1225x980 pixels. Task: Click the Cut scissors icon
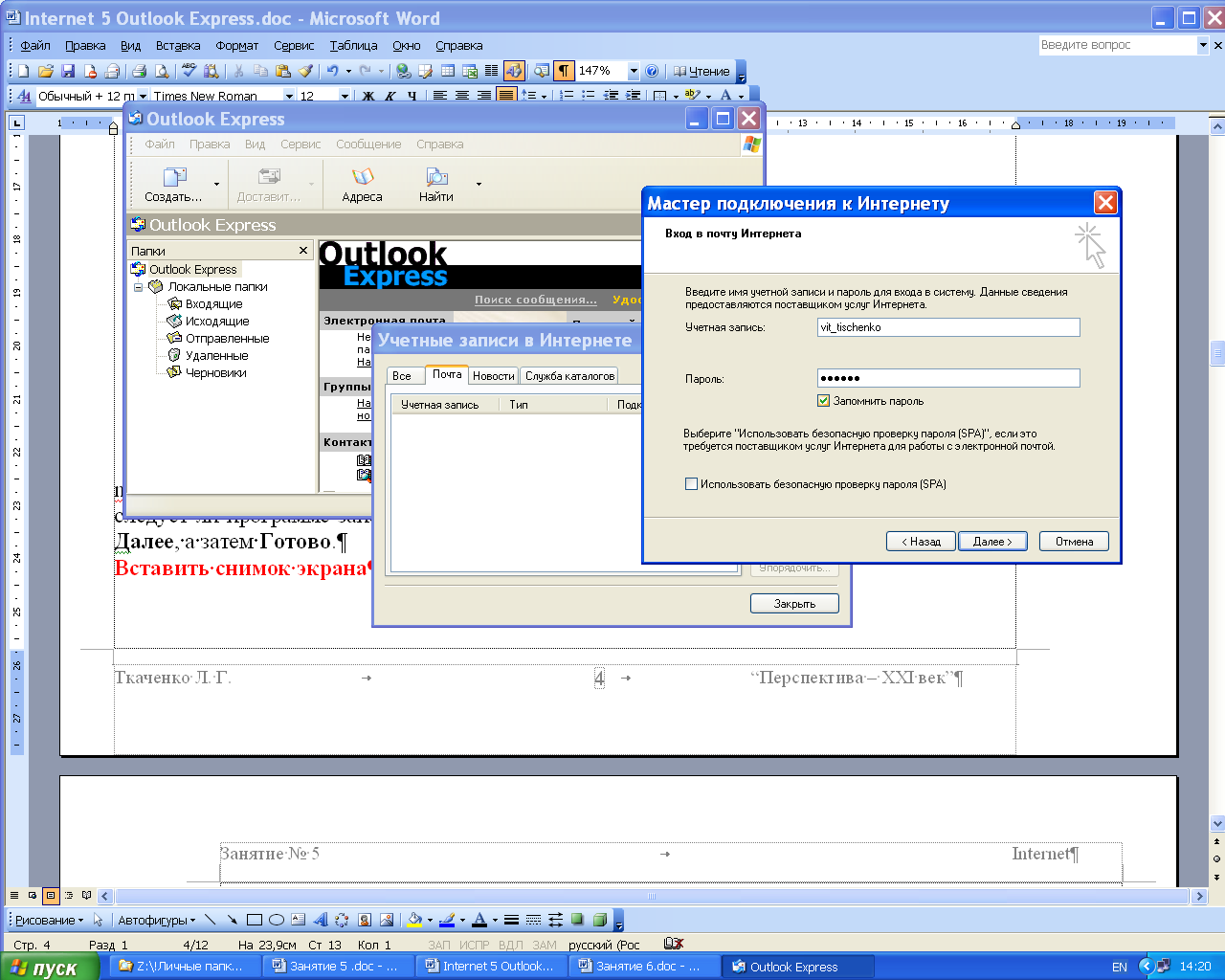click(238, 71)
